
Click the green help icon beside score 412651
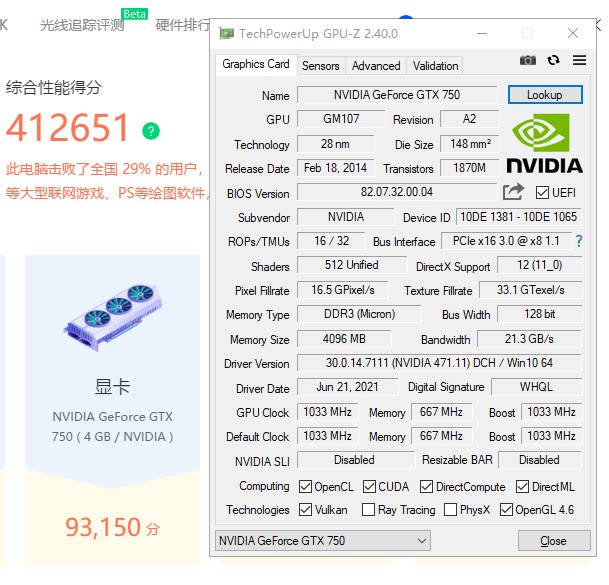[151, 131]
